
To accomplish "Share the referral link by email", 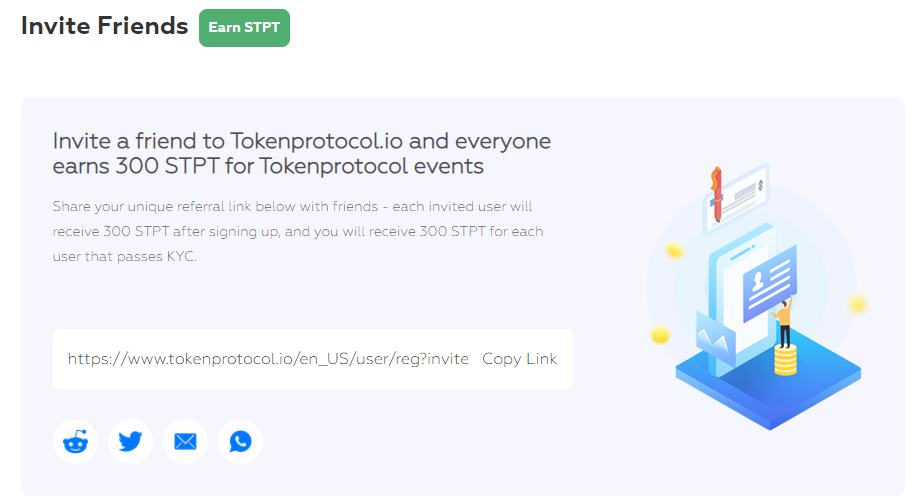I will coord(185,441).
